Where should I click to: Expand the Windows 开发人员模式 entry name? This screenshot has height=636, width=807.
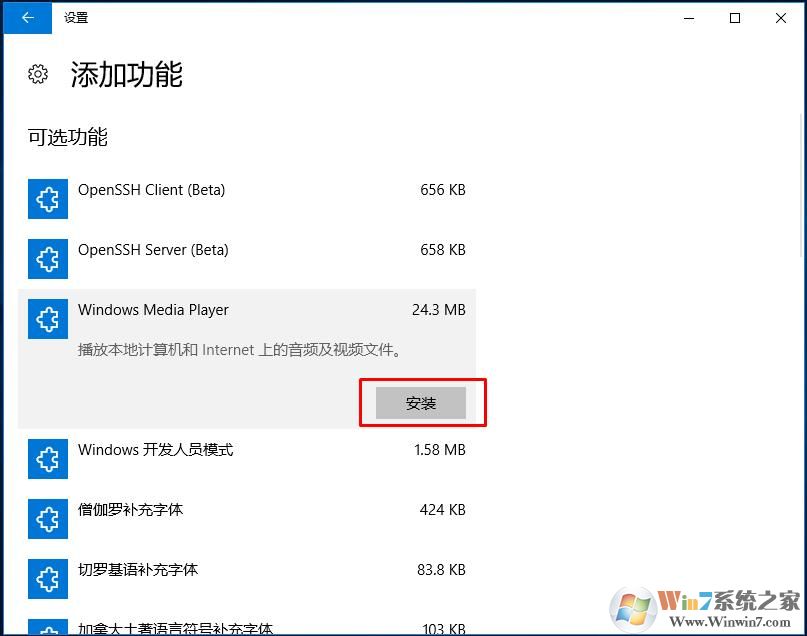coord(155,450)
